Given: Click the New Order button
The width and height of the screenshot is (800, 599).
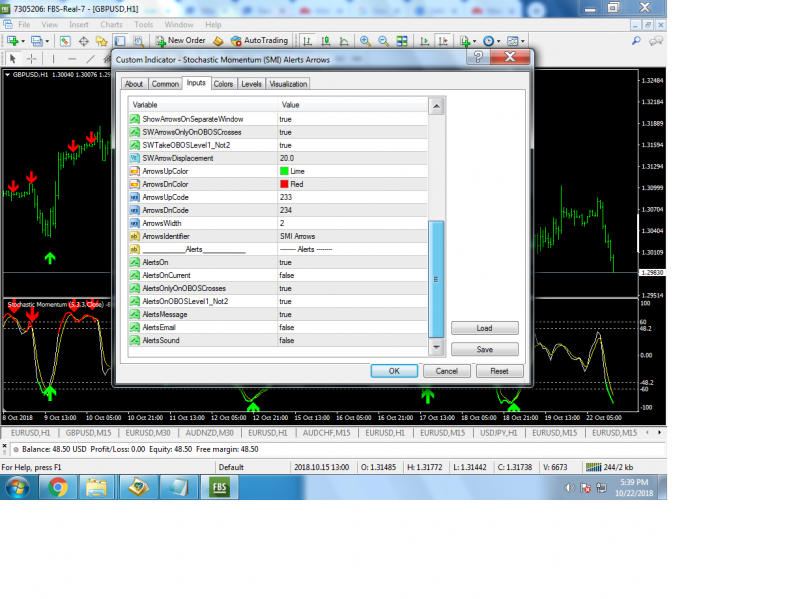Looking at the screenshot, I should pyautogui.click(x=180, y=41).
